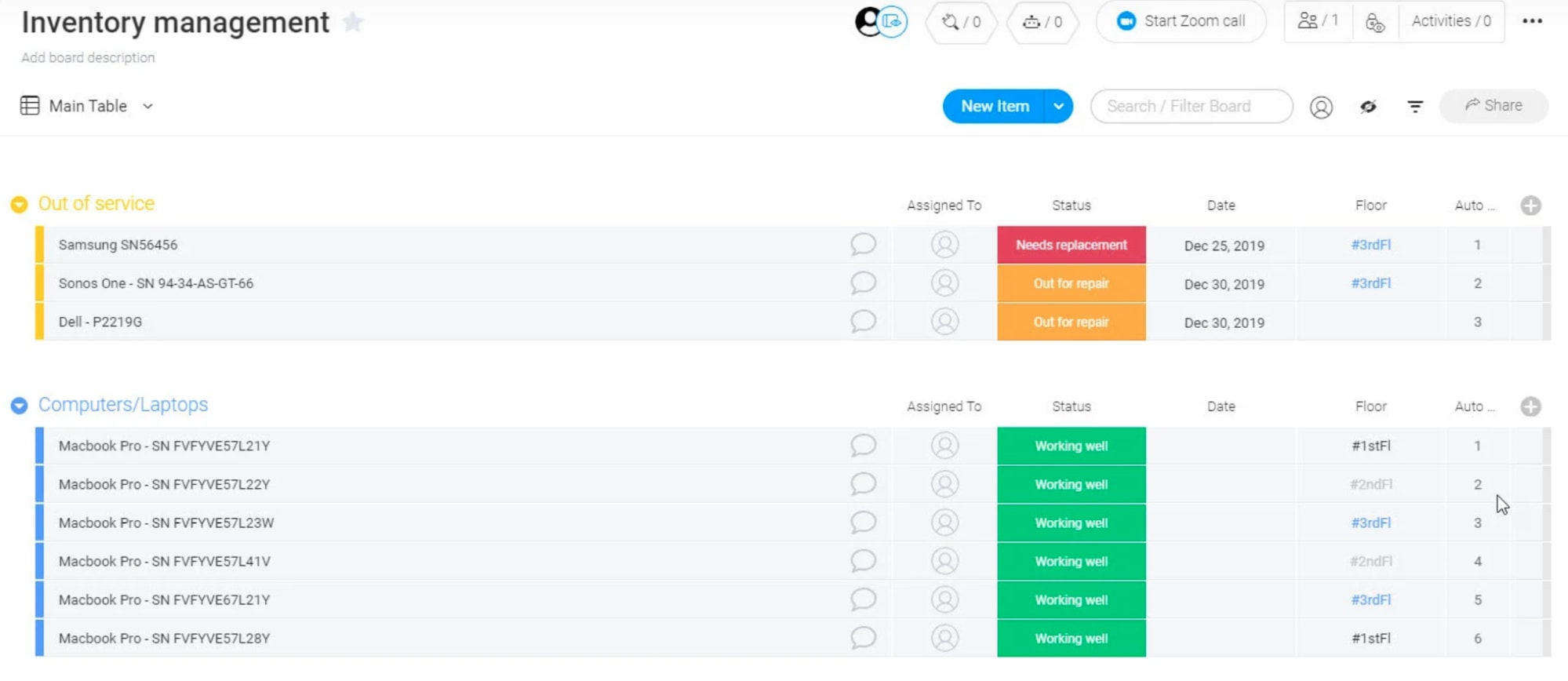The height and width of the screenshot is (681, 1568).
Task: Expand the Main Table view dropdown
Action: [147, 106]
